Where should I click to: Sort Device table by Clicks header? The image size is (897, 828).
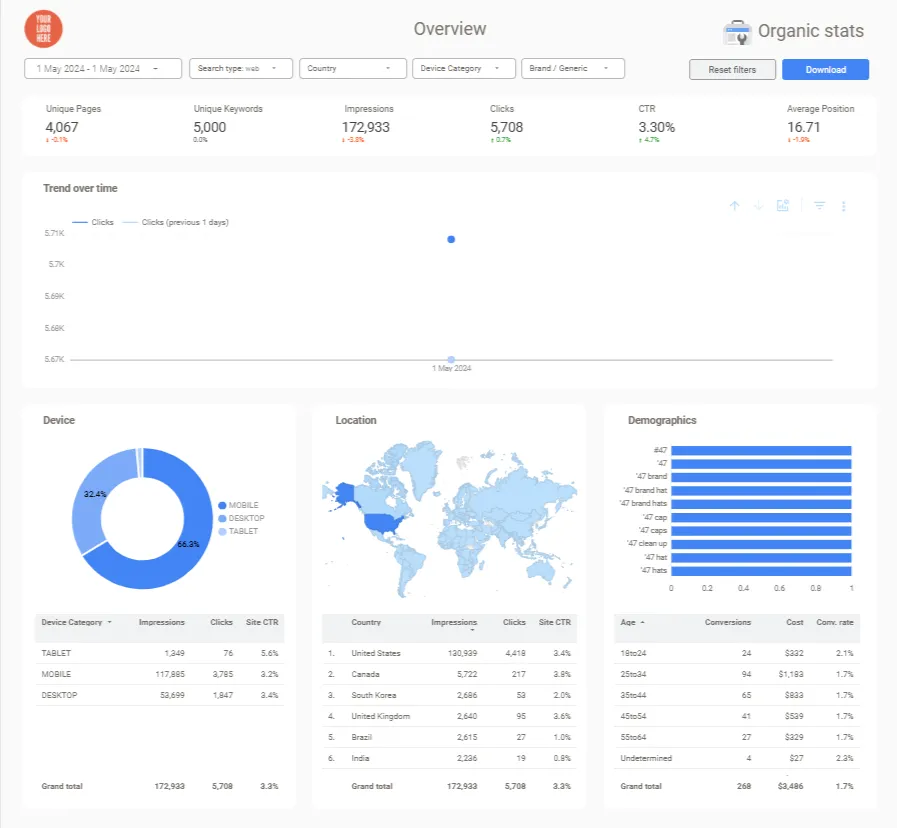[x=221, y=623]
